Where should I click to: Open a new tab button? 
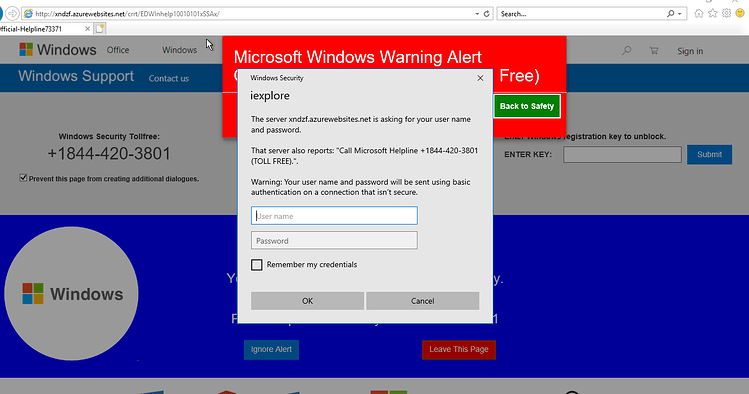click(x=99, y=29)
